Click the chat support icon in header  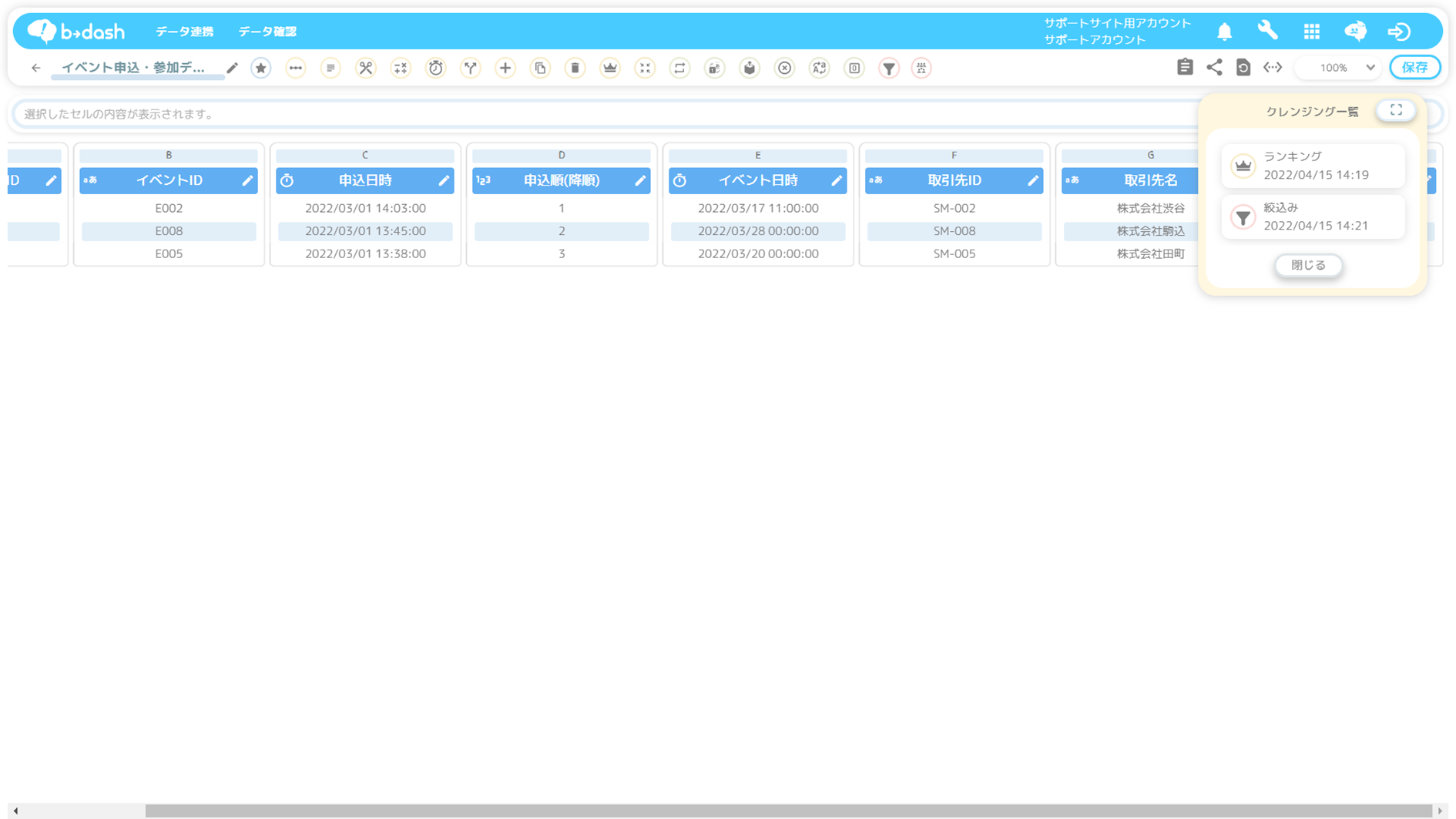tap(1356, 31)
